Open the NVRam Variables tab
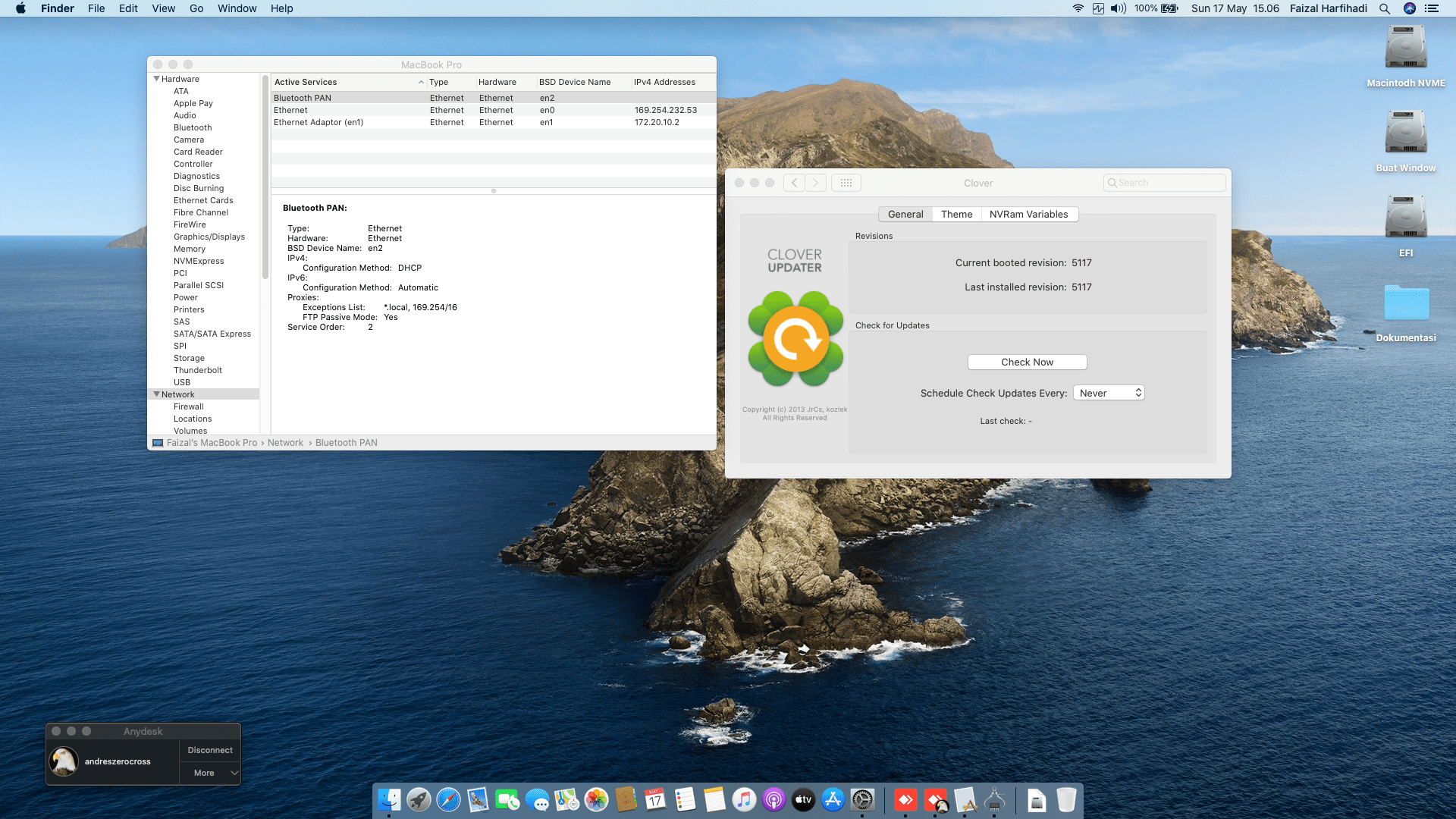 click(1028, 215)
